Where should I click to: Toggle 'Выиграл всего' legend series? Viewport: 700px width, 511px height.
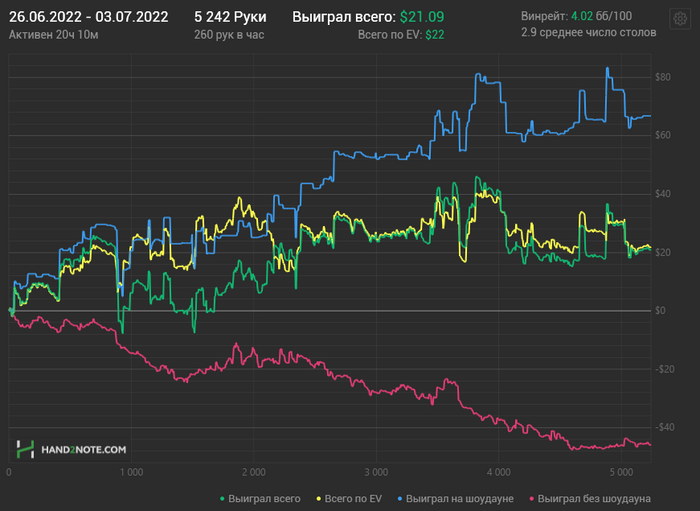pos(260,499)
